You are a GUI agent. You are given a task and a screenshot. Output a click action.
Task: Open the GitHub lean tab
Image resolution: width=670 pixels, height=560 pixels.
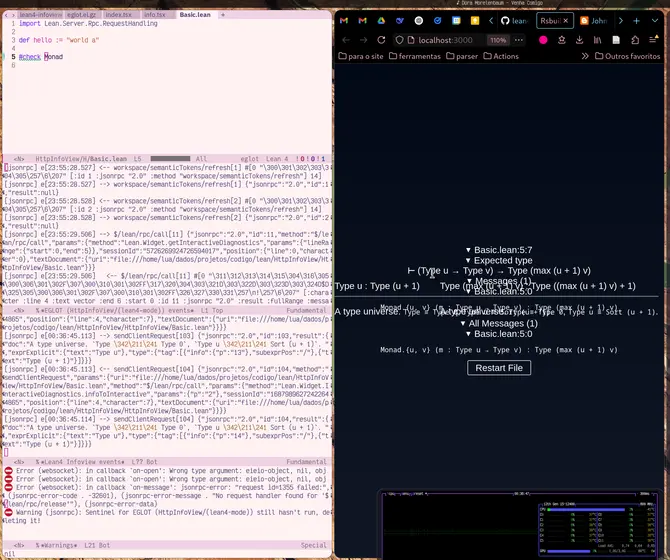point(515,20)
